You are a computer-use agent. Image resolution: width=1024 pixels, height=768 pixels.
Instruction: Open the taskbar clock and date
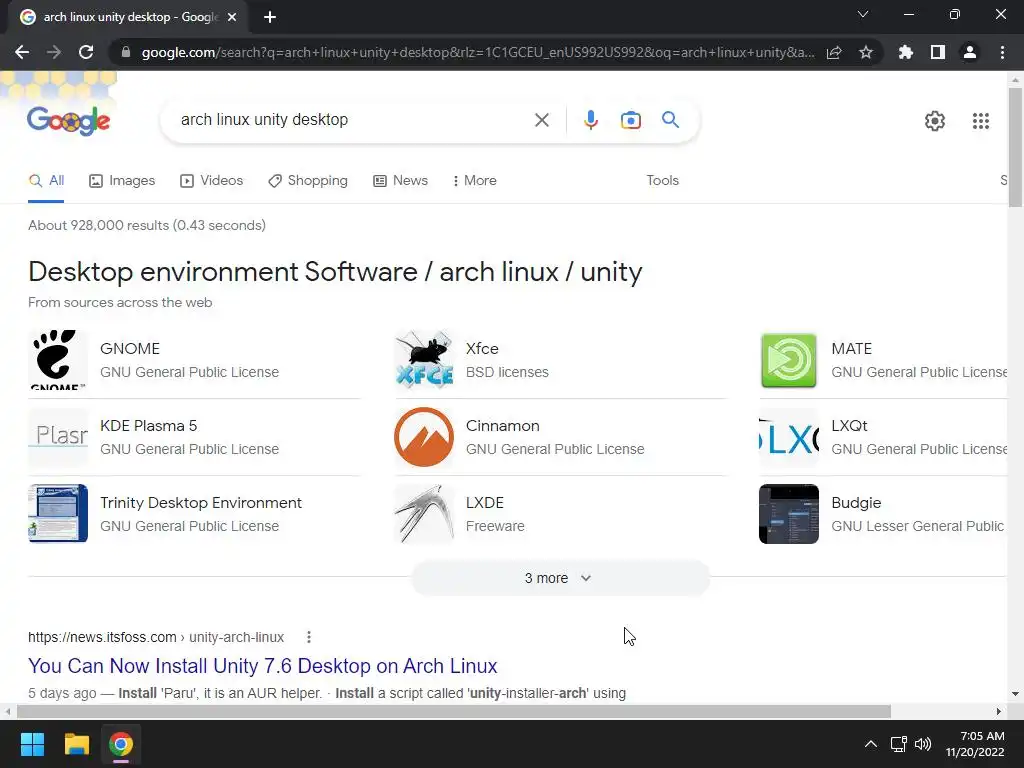975,744
